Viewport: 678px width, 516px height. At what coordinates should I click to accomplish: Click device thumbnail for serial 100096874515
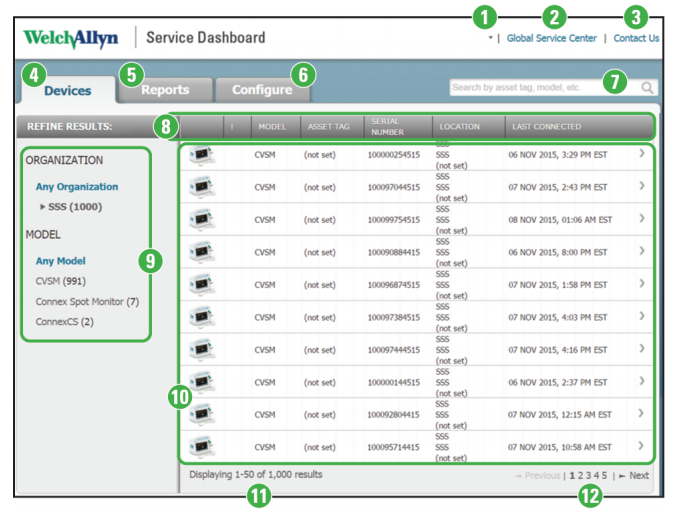pos(202,285)
